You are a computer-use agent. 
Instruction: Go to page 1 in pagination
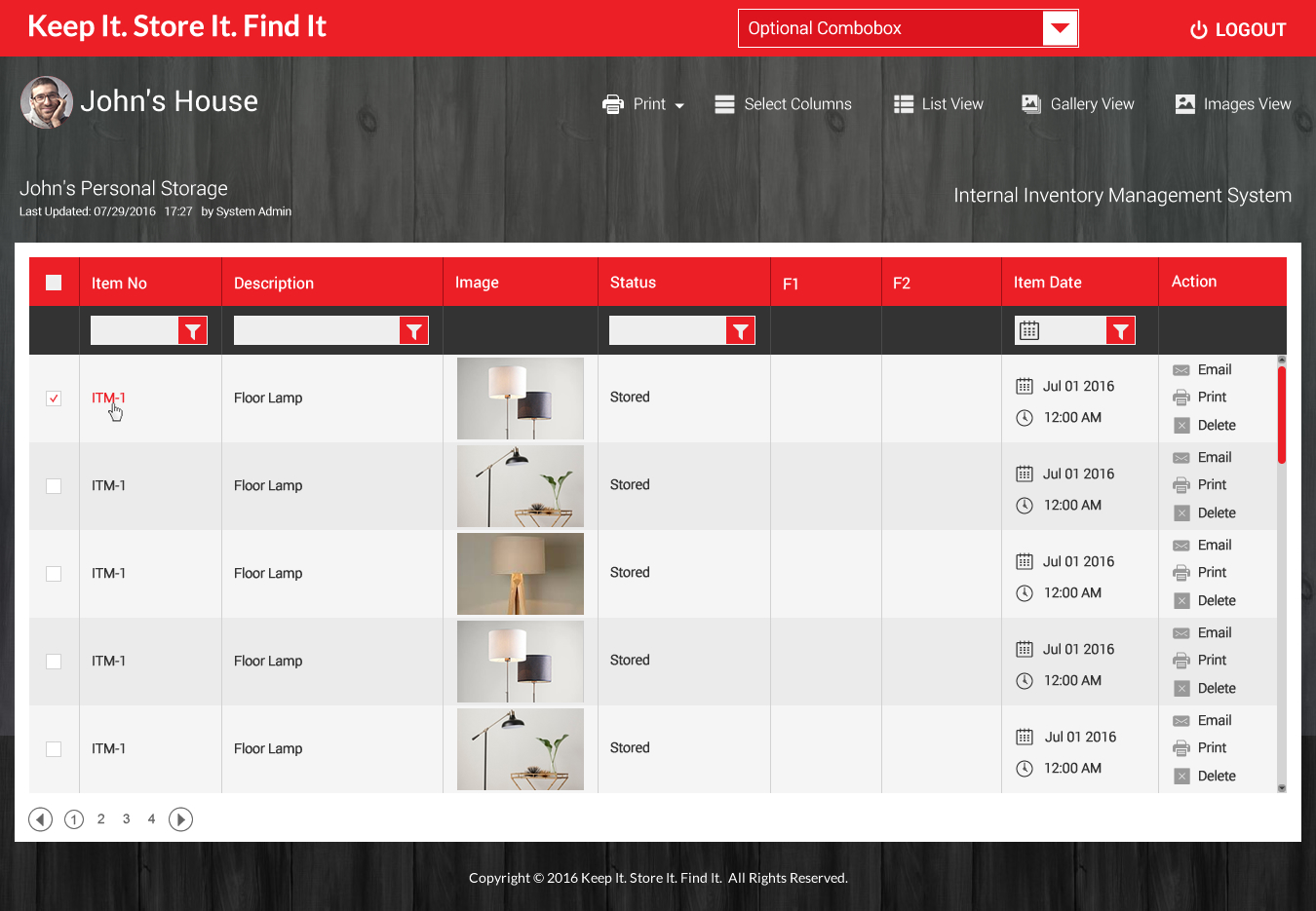(x=74, y=819)
